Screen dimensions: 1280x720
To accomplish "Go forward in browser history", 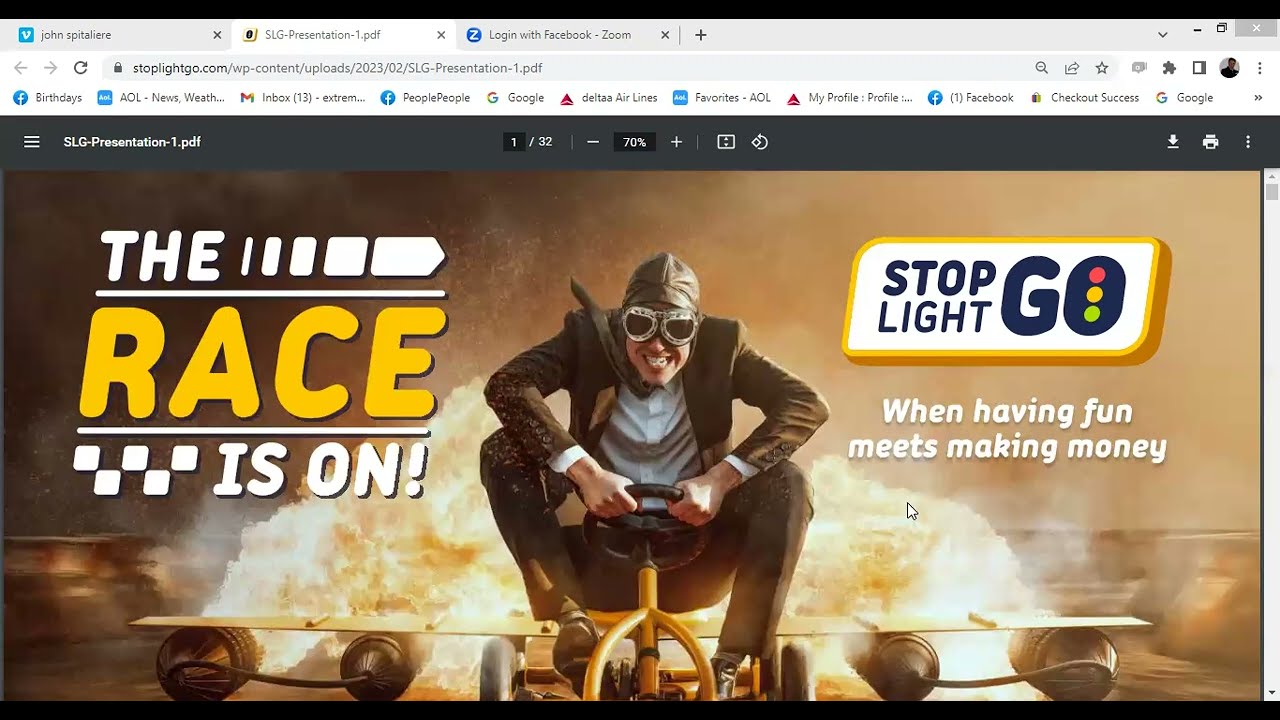I will click(x=51, y=68).
